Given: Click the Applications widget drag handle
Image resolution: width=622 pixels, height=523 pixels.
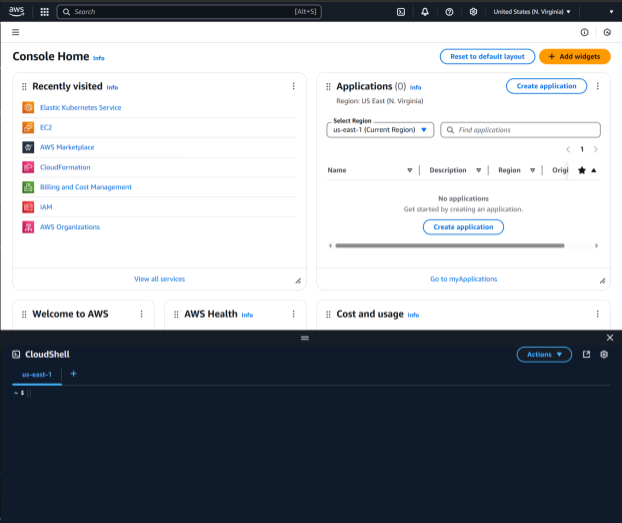Looking at the screenshot, I should click(328, 86).
